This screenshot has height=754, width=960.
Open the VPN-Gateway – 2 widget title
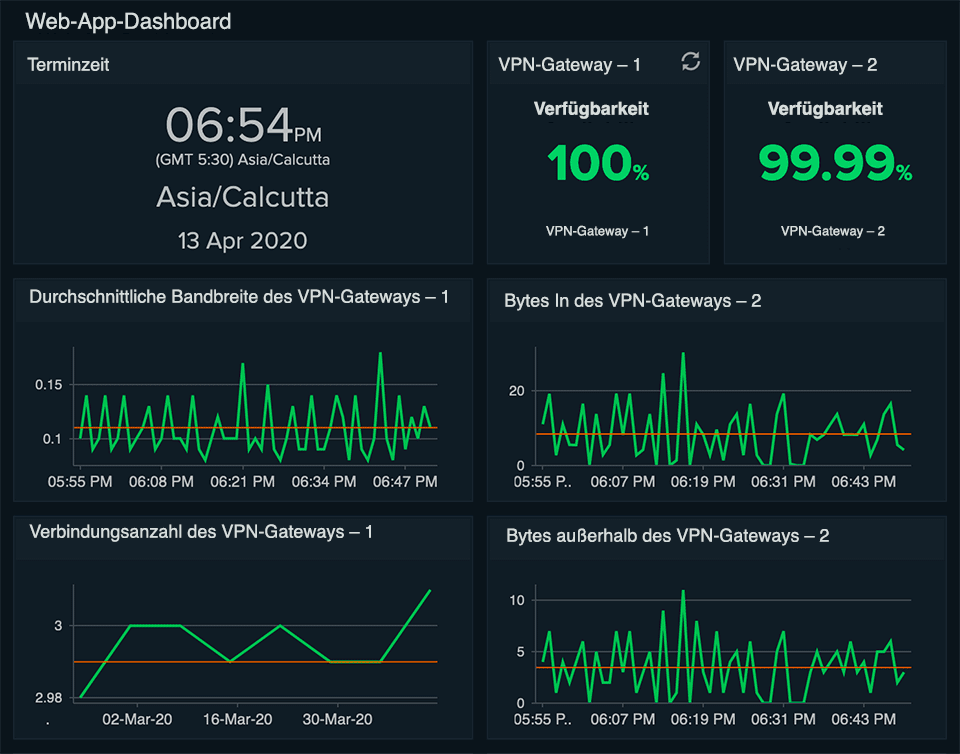coord(805,64)
